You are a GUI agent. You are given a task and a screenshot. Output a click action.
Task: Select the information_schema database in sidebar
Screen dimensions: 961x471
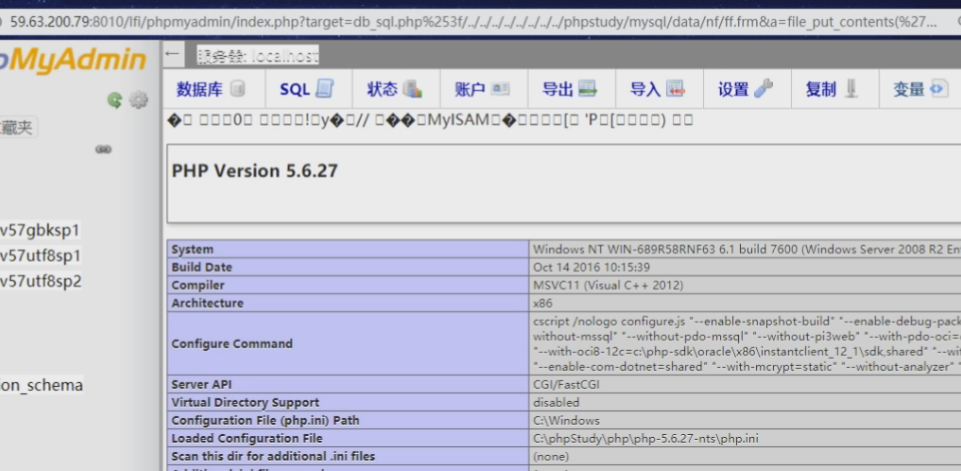(41, 385)
